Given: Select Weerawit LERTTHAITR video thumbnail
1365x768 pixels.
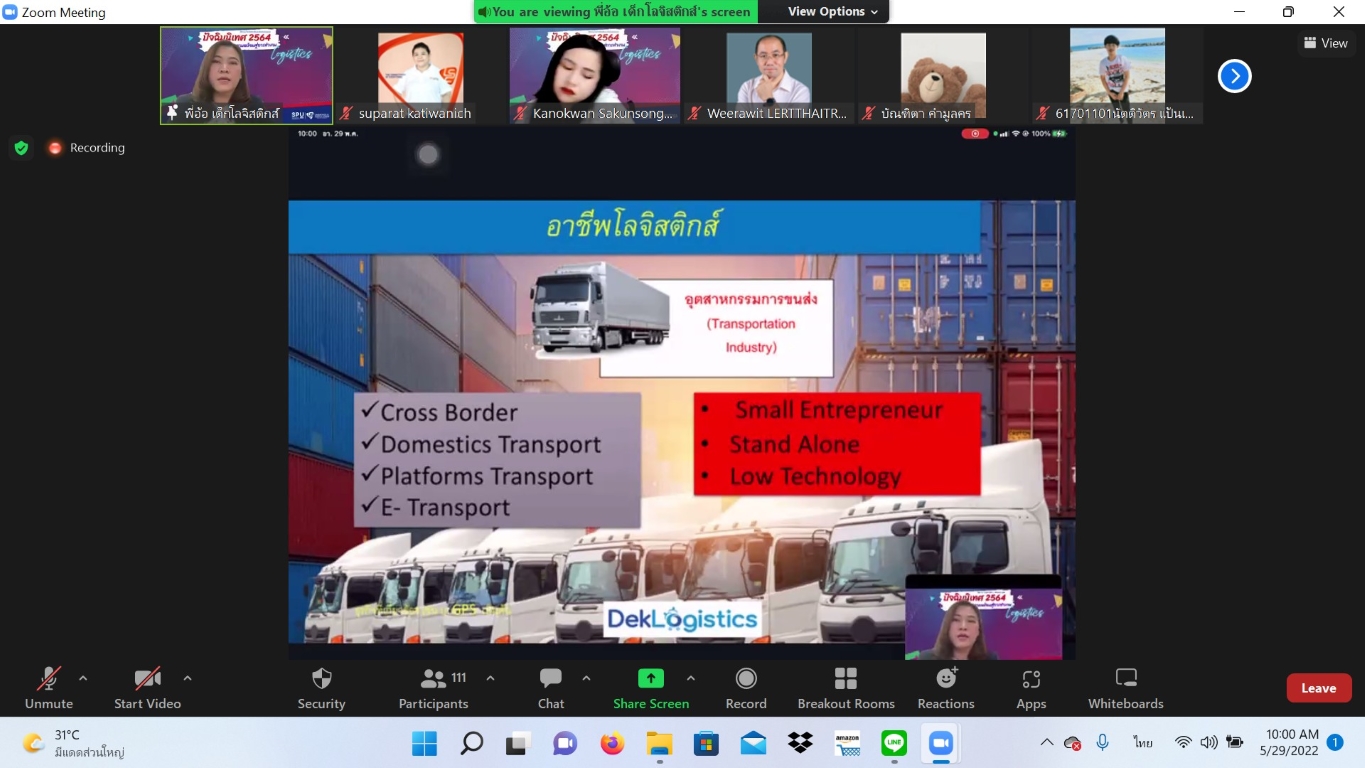Looking at the screenshot, I should tap(769, 75).
